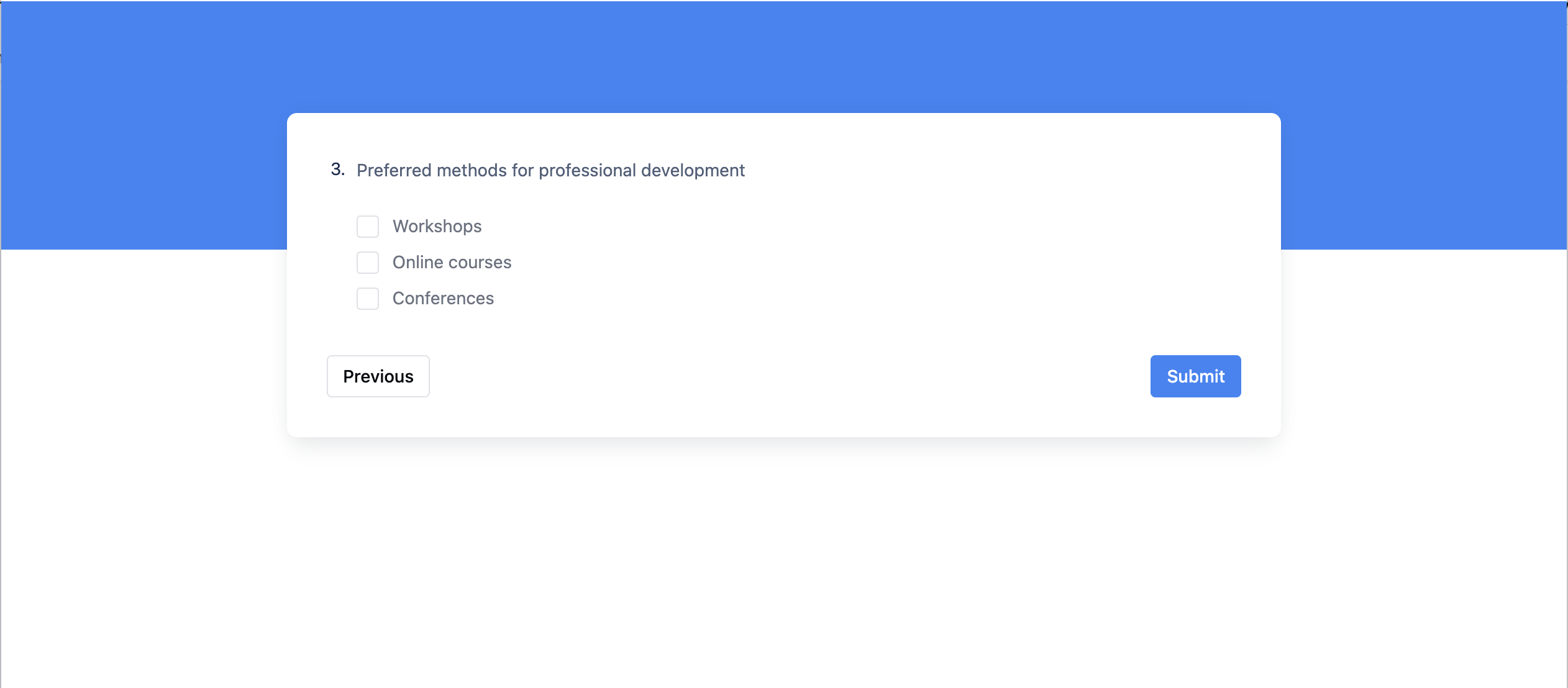Toggle Online courses selection on
The image size is (1568, 688).
tap(368, 262)
